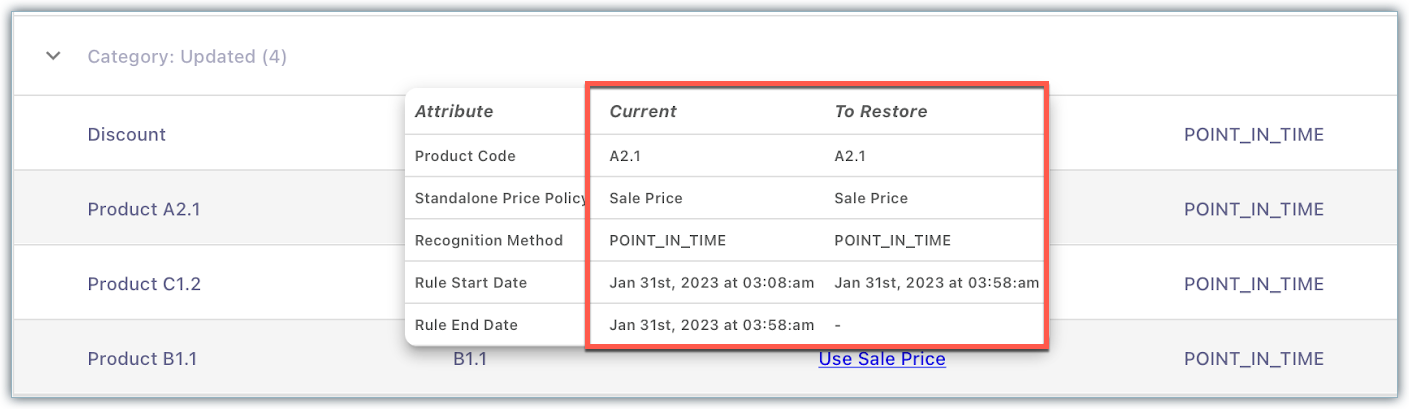This screenshot has height=409, width=1409.
Task: Click the To Restore column header
Action: (x=881, y=112)
